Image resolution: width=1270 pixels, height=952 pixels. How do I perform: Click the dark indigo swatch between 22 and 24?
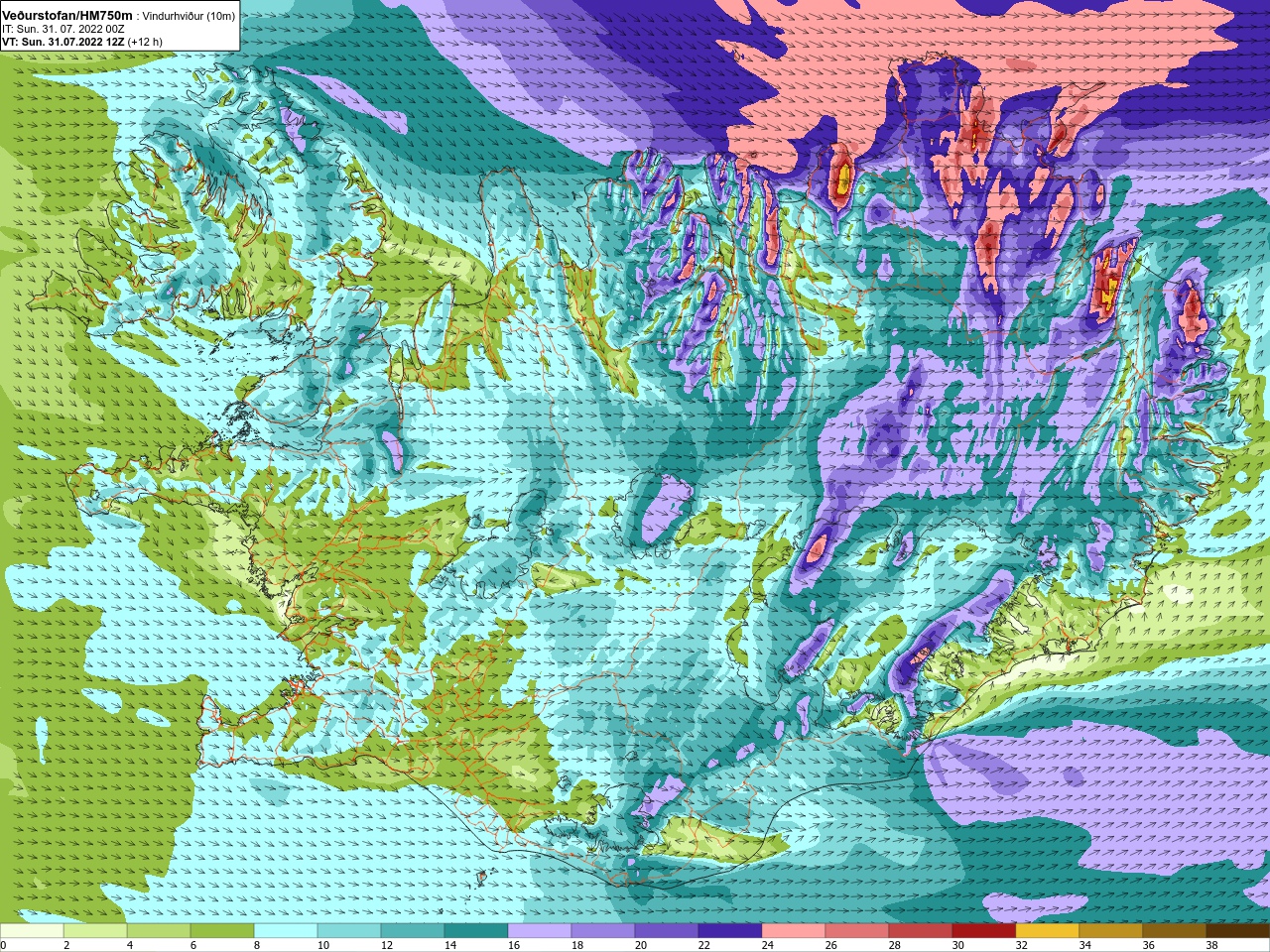click(730, 930)
